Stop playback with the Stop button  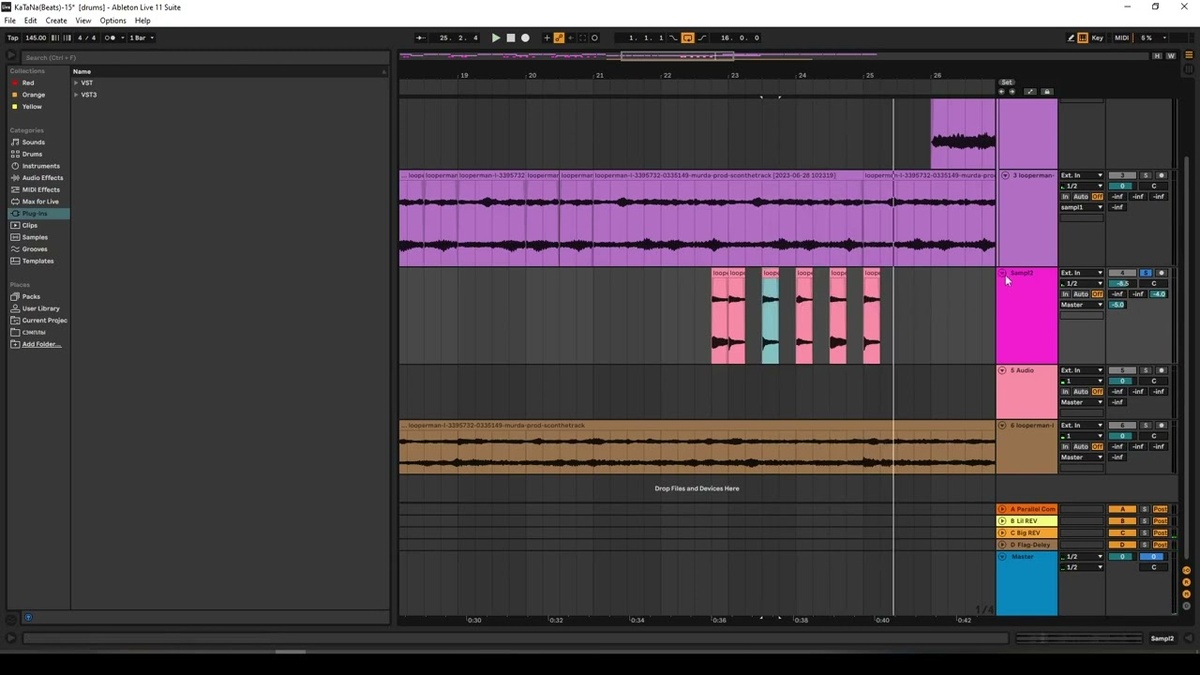click(510, 38)
